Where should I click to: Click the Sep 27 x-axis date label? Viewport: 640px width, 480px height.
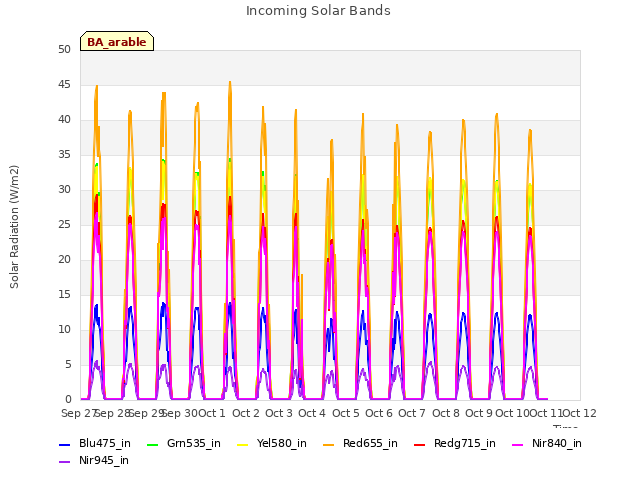[x=79, y=413]
